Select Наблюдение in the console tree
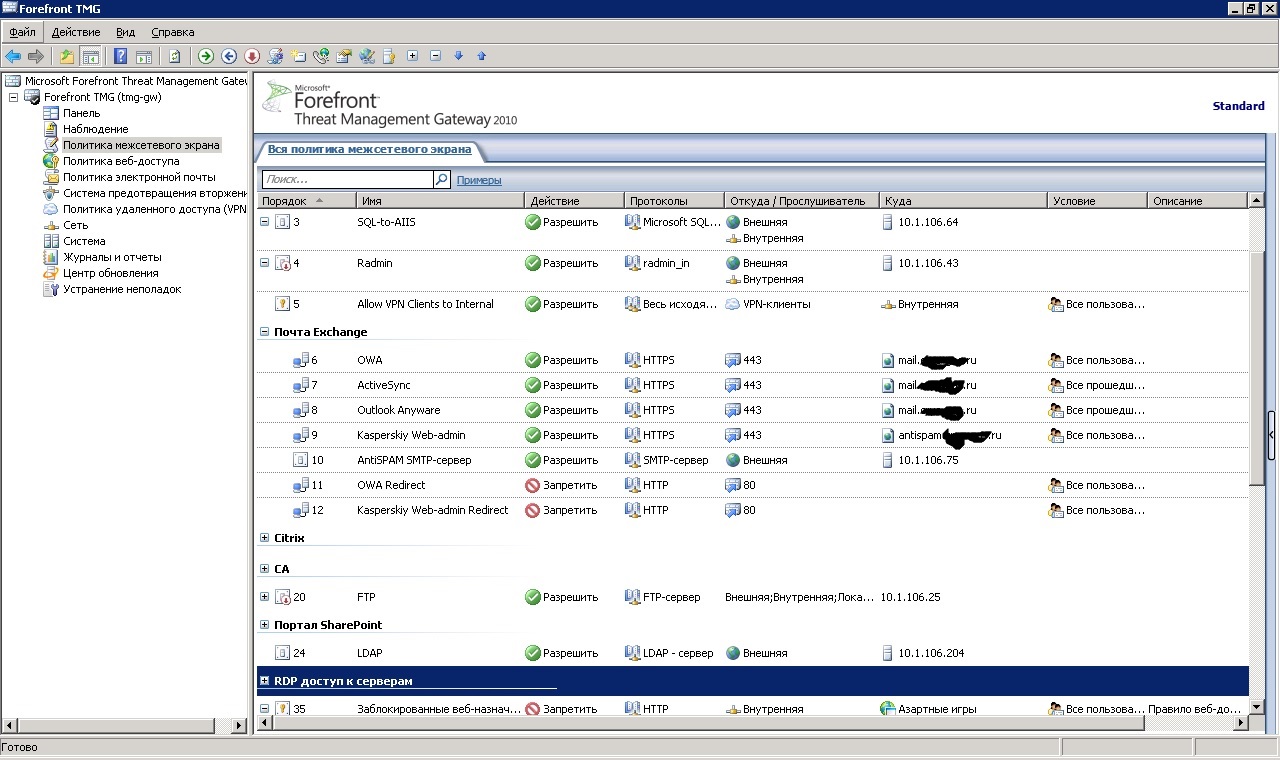Screen dimensions: 1280x760 [96, 129]
